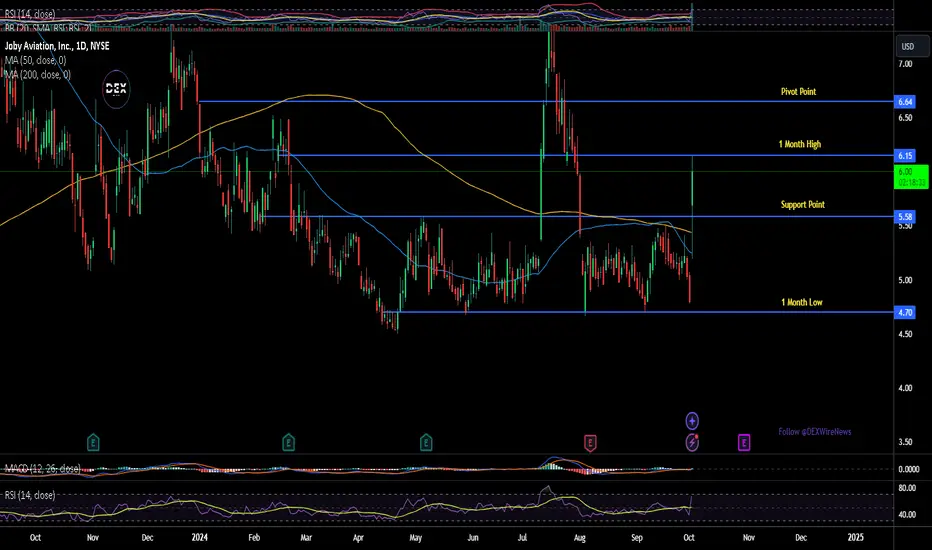Click the 6.15 price tag
This screenshot has height=550, width=932.
(905, 156)
